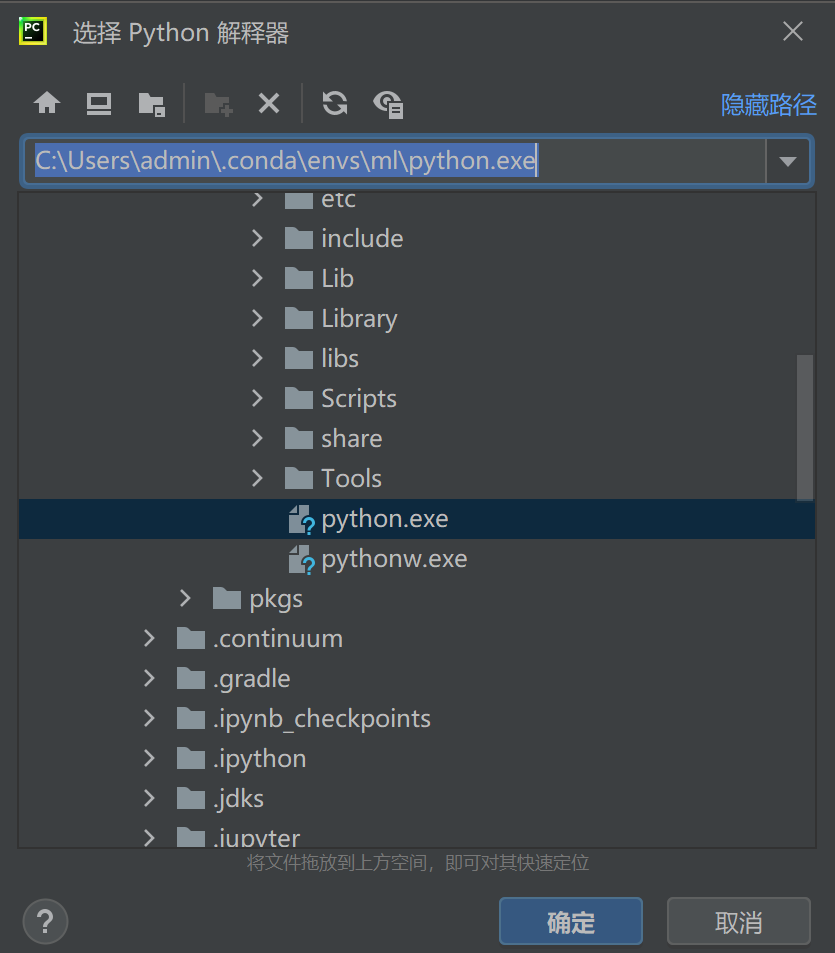Open the path history dropdown arrow
This screenshot has width=835, height=953.
[x=788, y=161]
